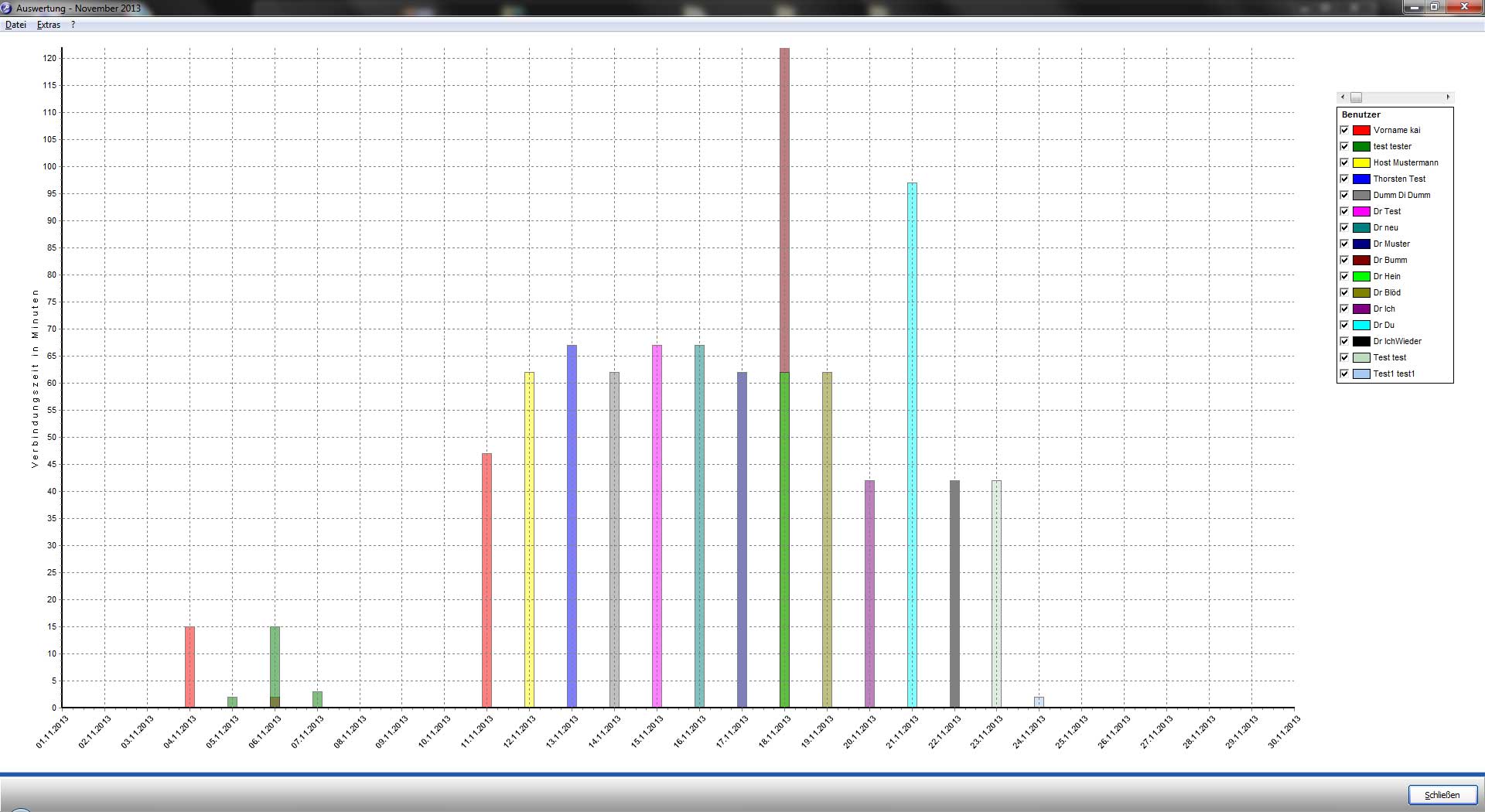
Task: Toggle the Dumm Di Dumm checkbox
Action: (x=1344, y=195)
